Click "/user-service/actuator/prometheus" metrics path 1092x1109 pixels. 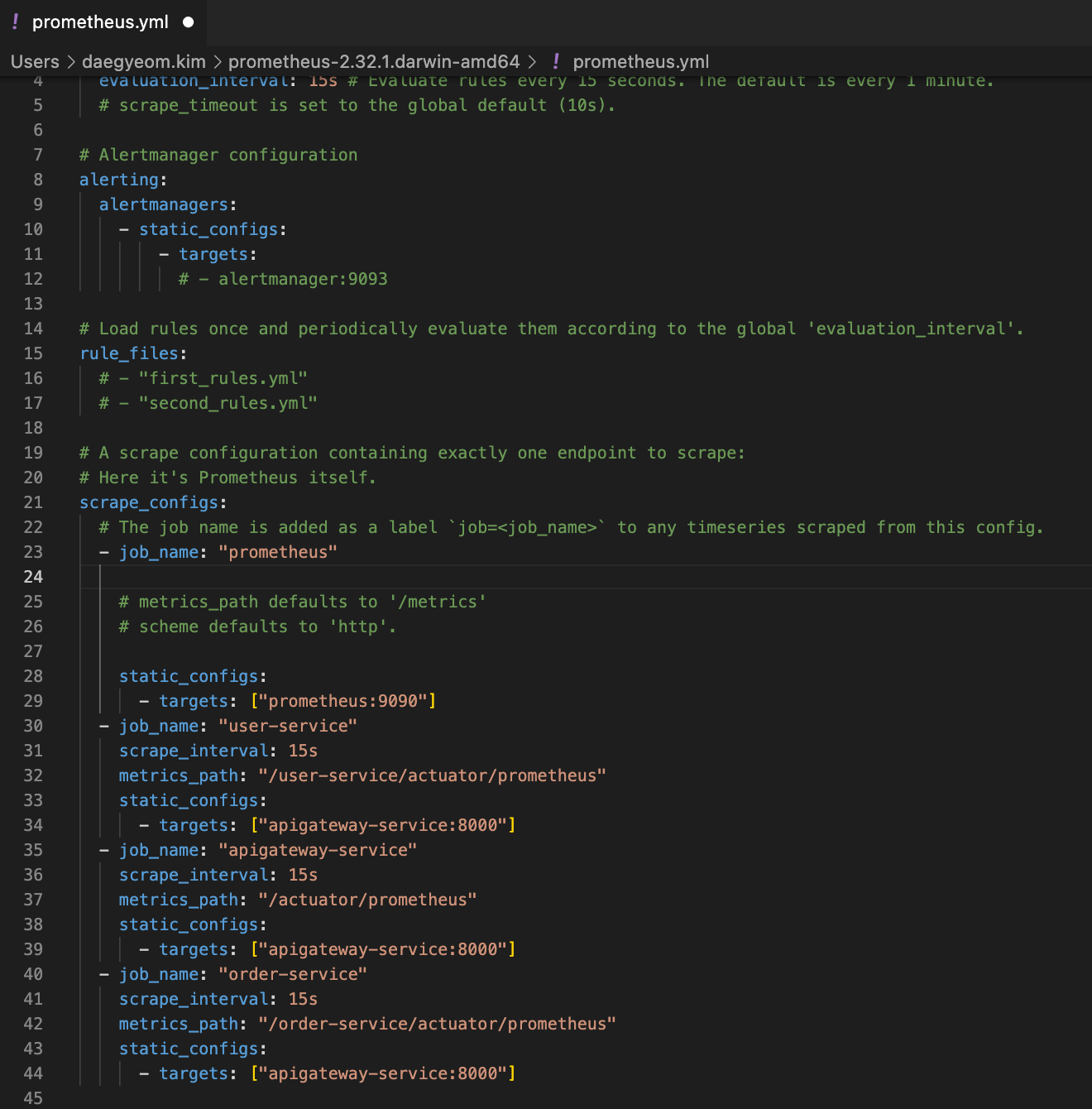point(433,775)
